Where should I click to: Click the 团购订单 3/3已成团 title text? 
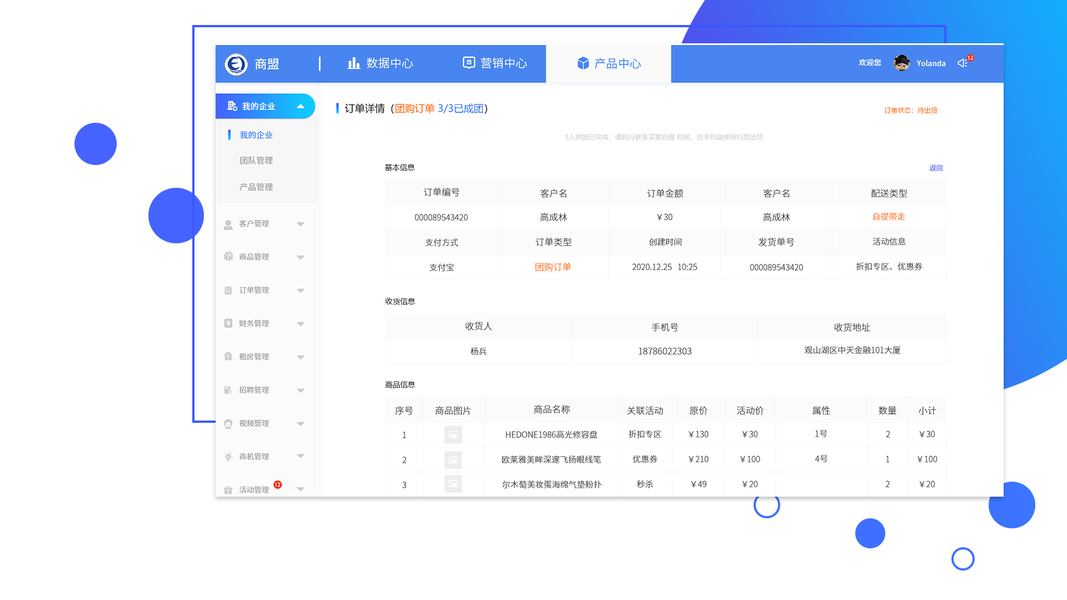439,109
